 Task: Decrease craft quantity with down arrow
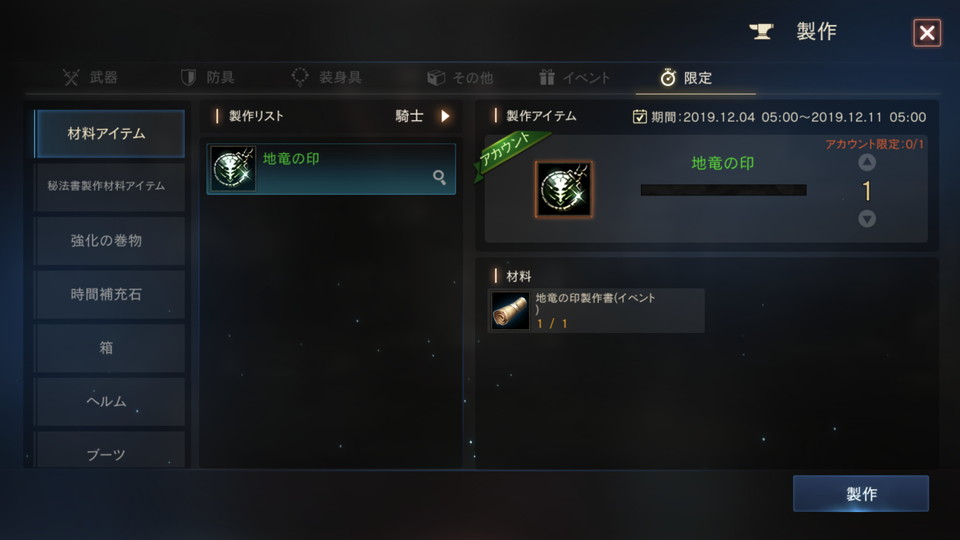tap(866, 219)
